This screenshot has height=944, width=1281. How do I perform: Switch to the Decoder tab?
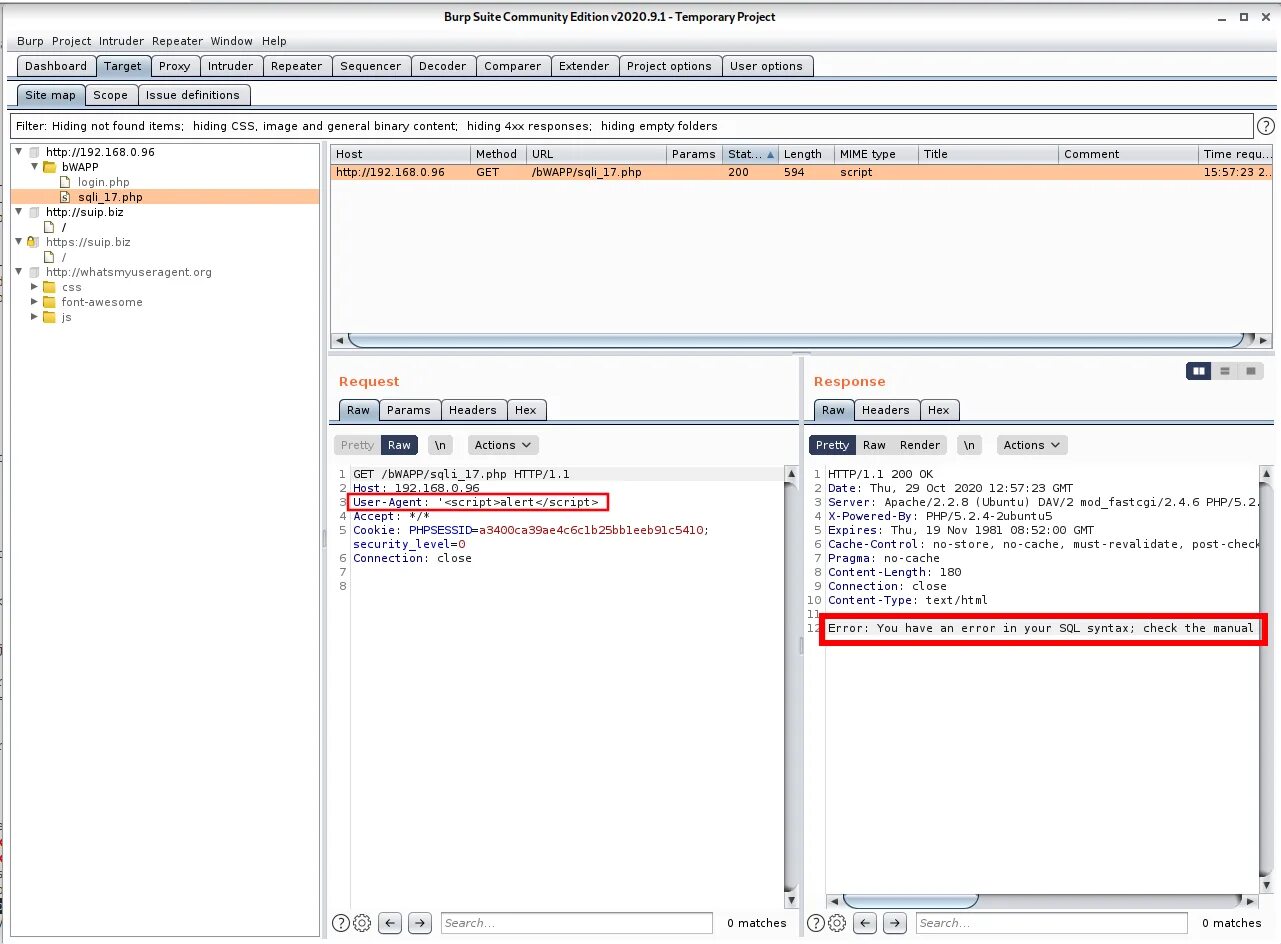442,66
